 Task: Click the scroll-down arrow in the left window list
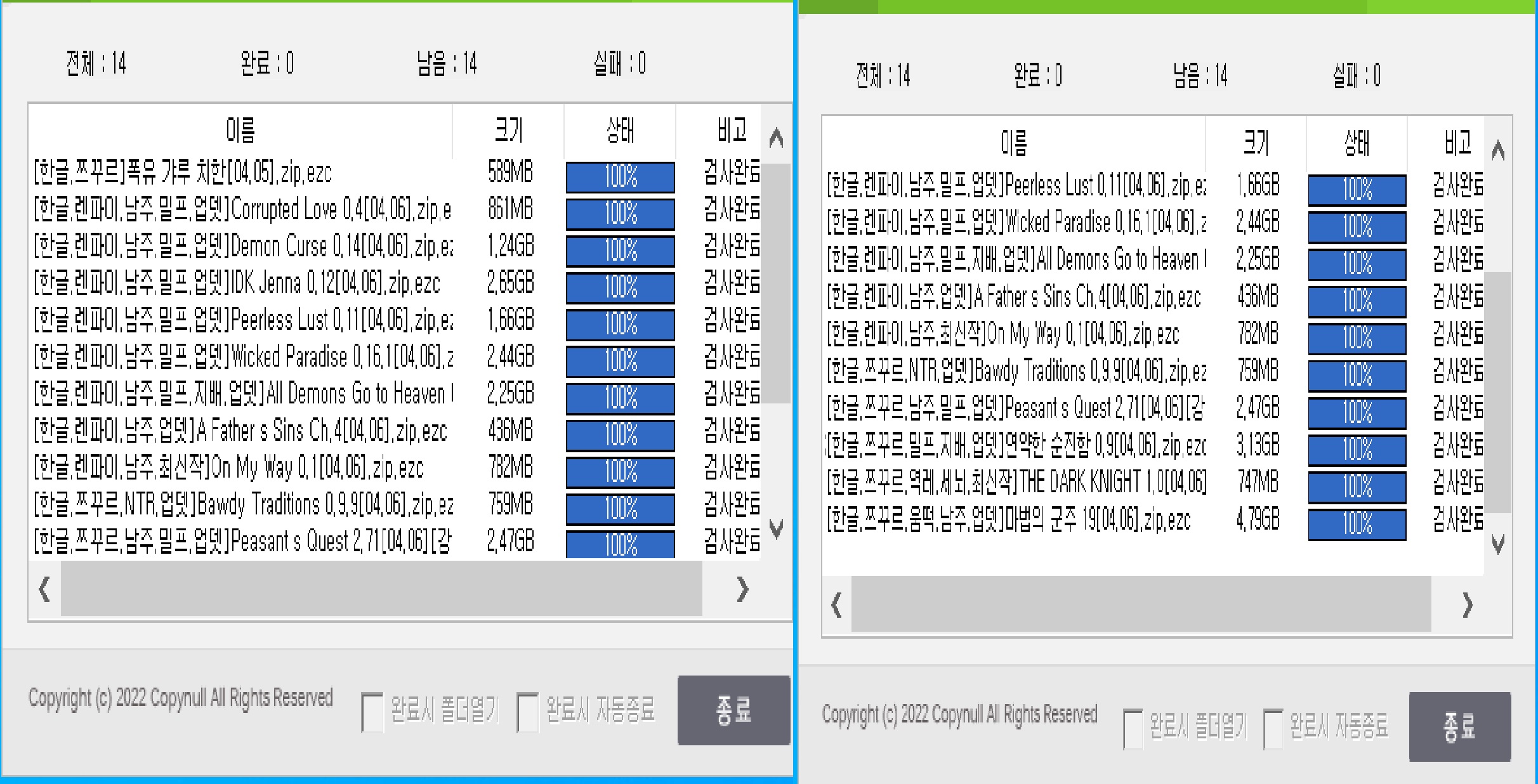(776, 528)
